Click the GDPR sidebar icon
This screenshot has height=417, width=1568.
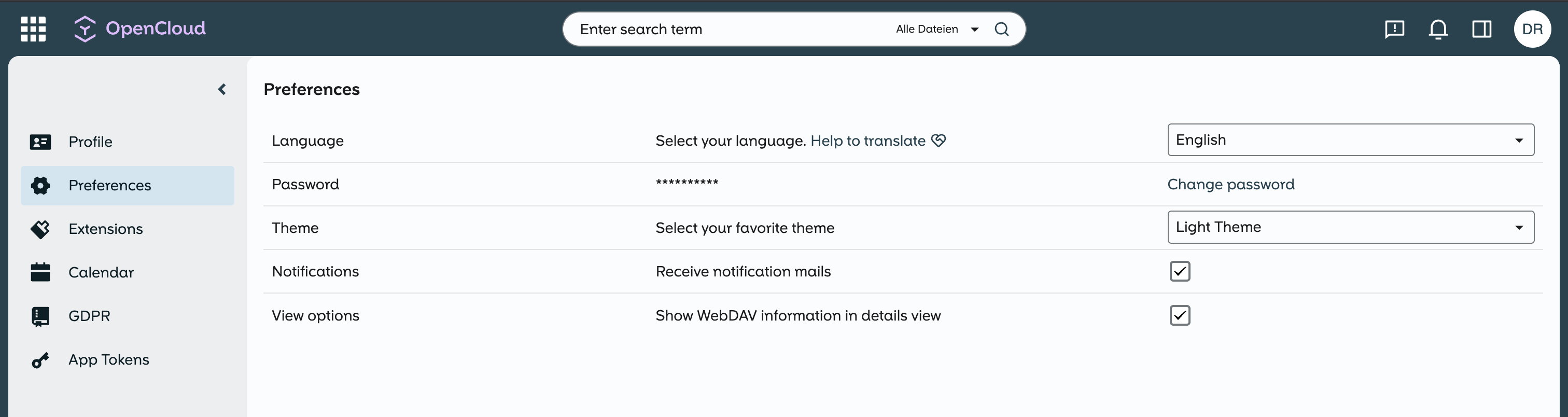click(40, 316)
